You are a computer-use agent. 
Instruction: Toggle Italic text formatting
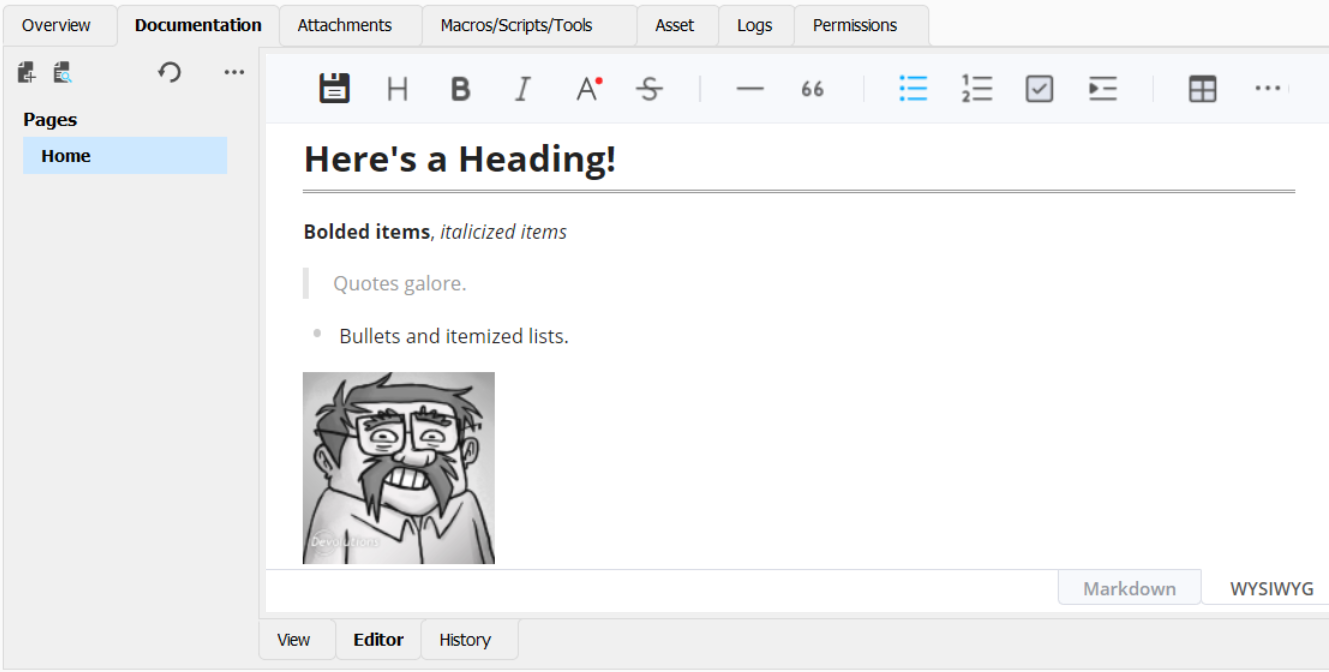521,88
